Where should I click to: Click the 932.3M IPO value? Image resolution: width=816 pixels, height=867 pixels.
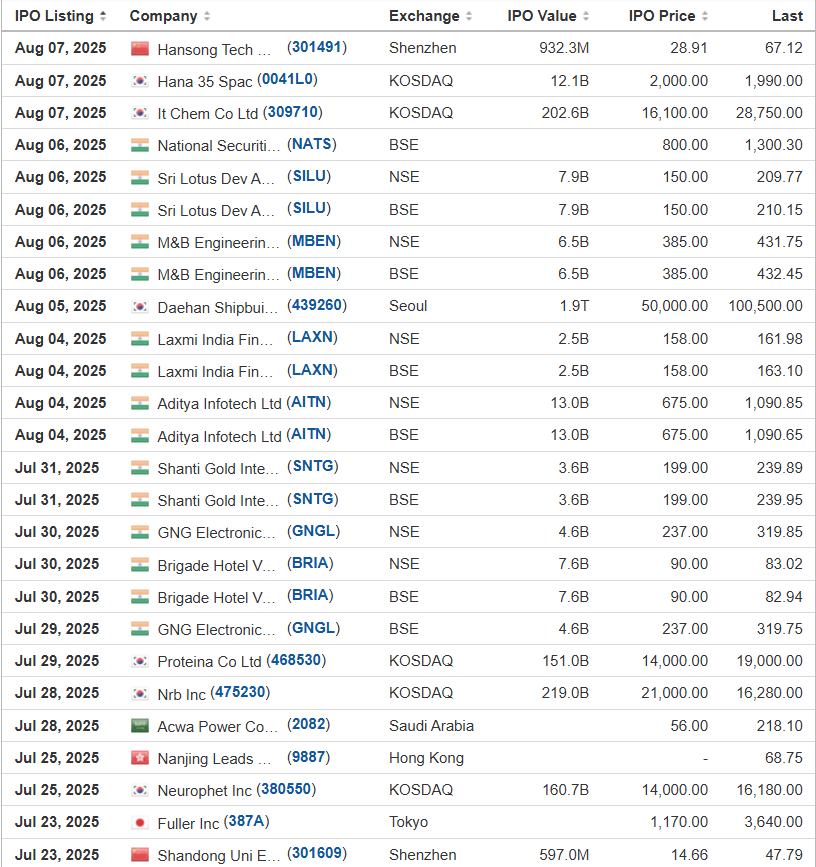(564, 48)
